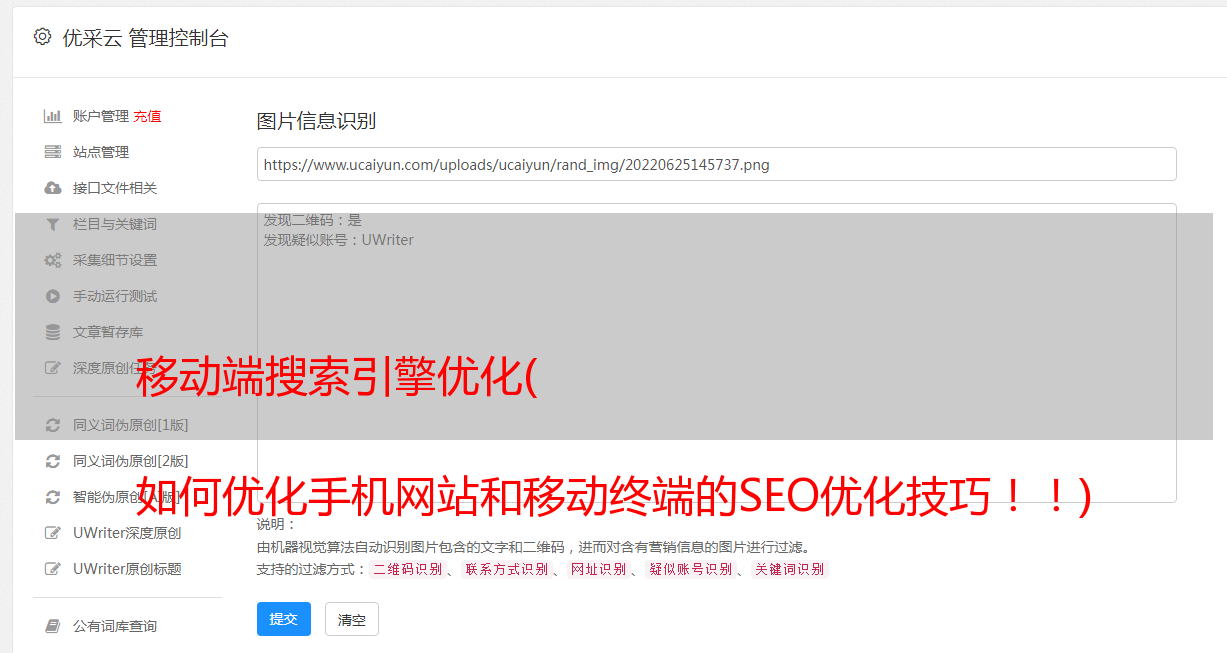1227x653 pixels.
Task: Click the 发现二维码：是 result line
Action: tap(312, 220)
